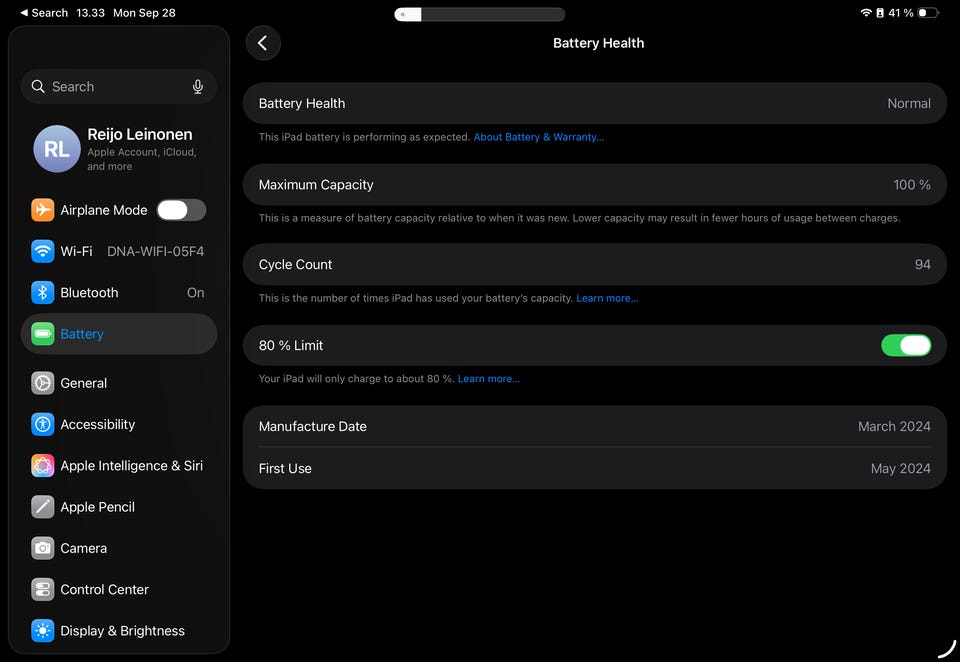Select the First Use row
The image size is (960, 662).
pos(595,468)
